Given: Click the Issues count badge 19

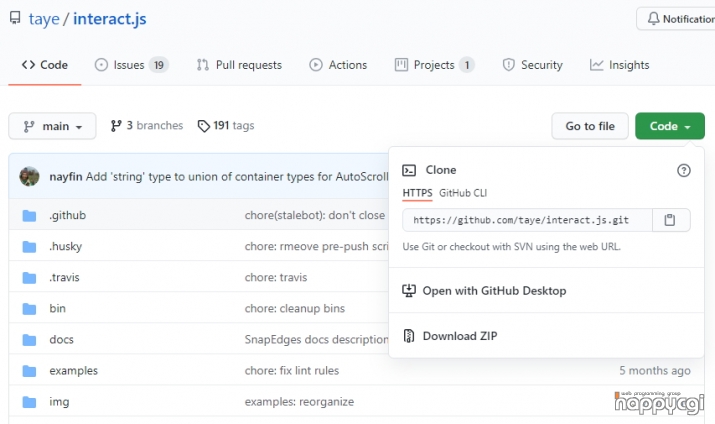Looking at the screenshot, I should pyautogui.click(x=158, y=65).
